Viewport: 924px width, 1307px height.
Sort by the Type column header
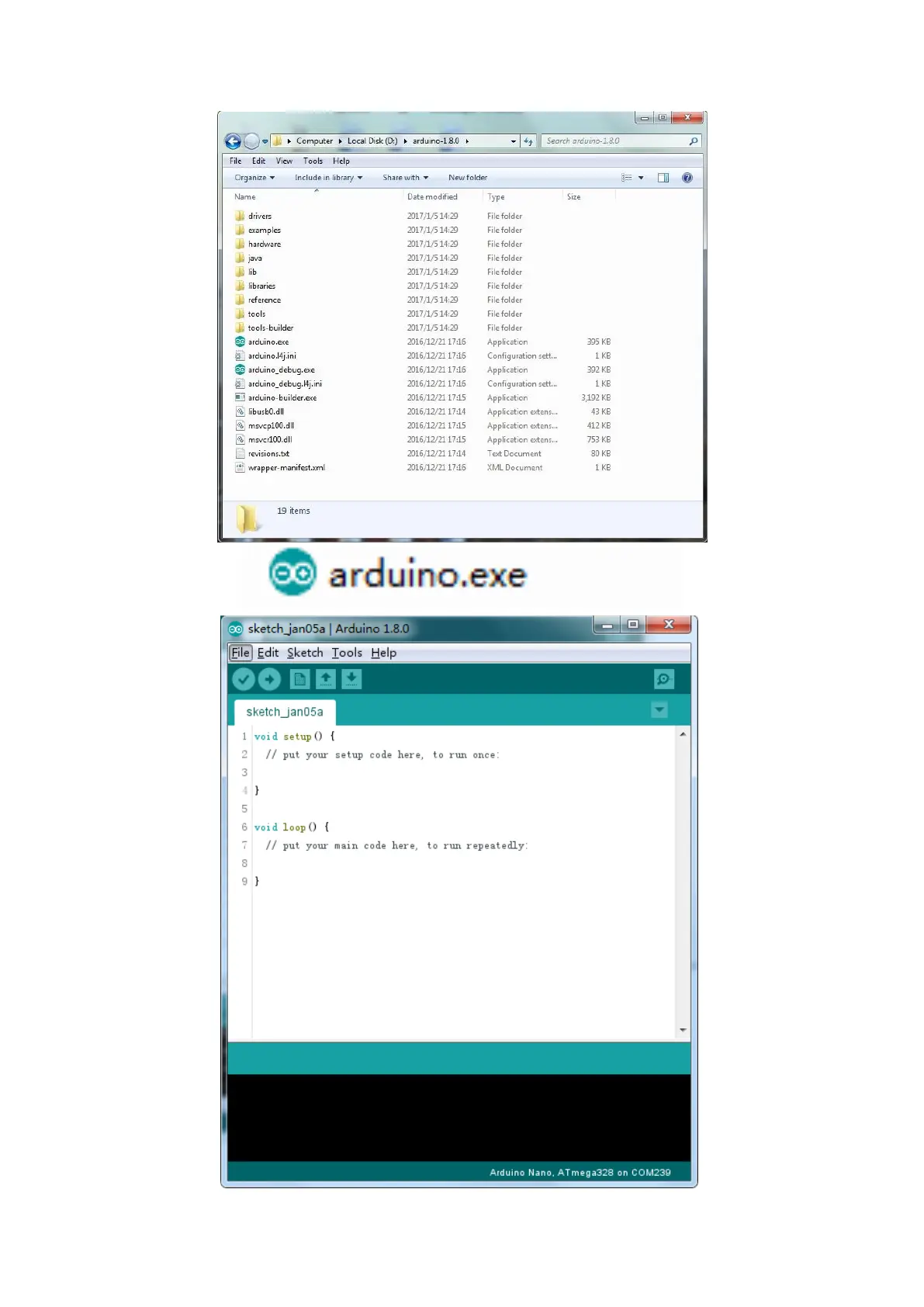(x=497, y=197)
